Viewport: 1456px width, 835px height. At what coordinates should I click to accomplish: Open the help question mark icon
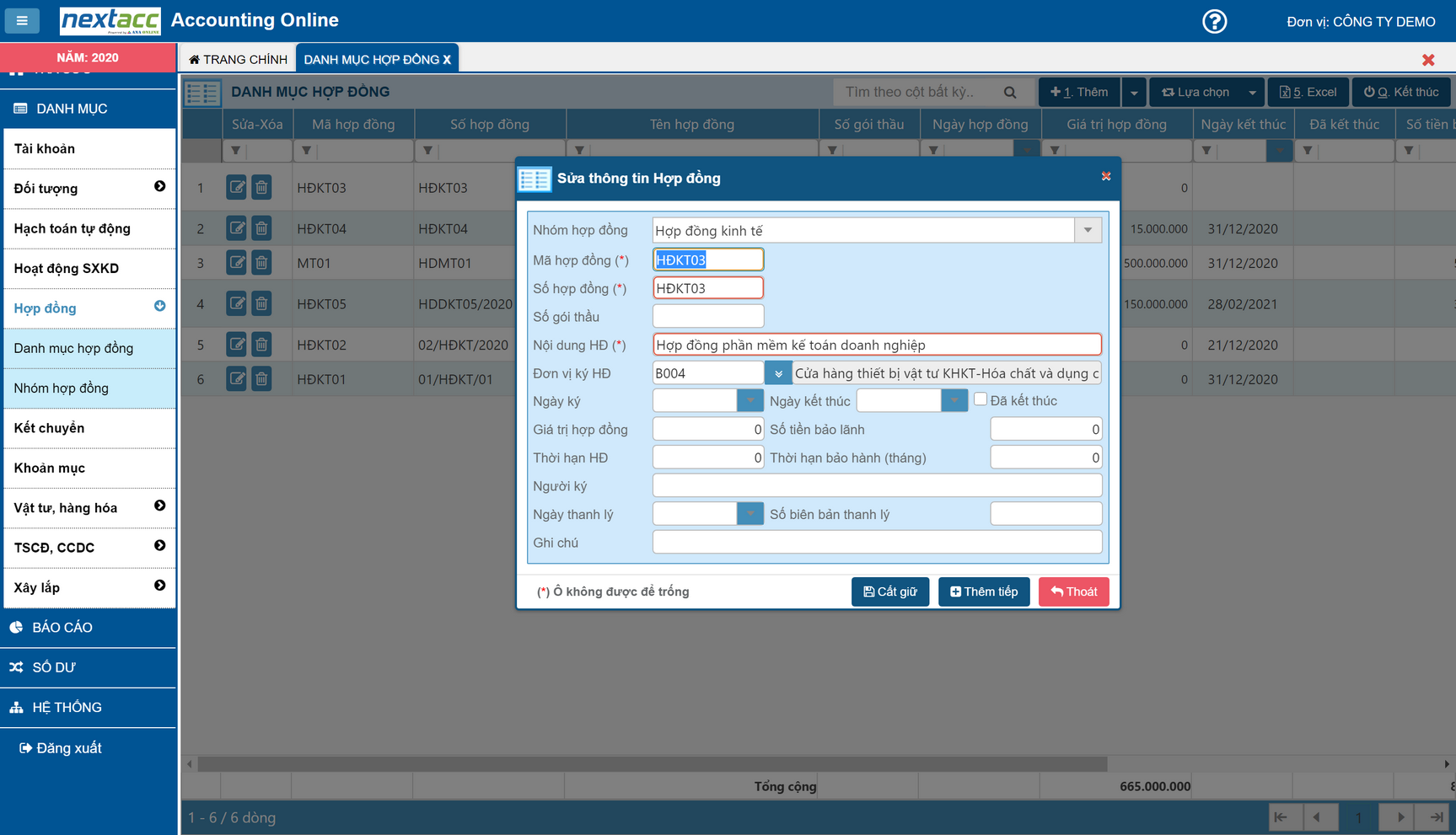1214,21
